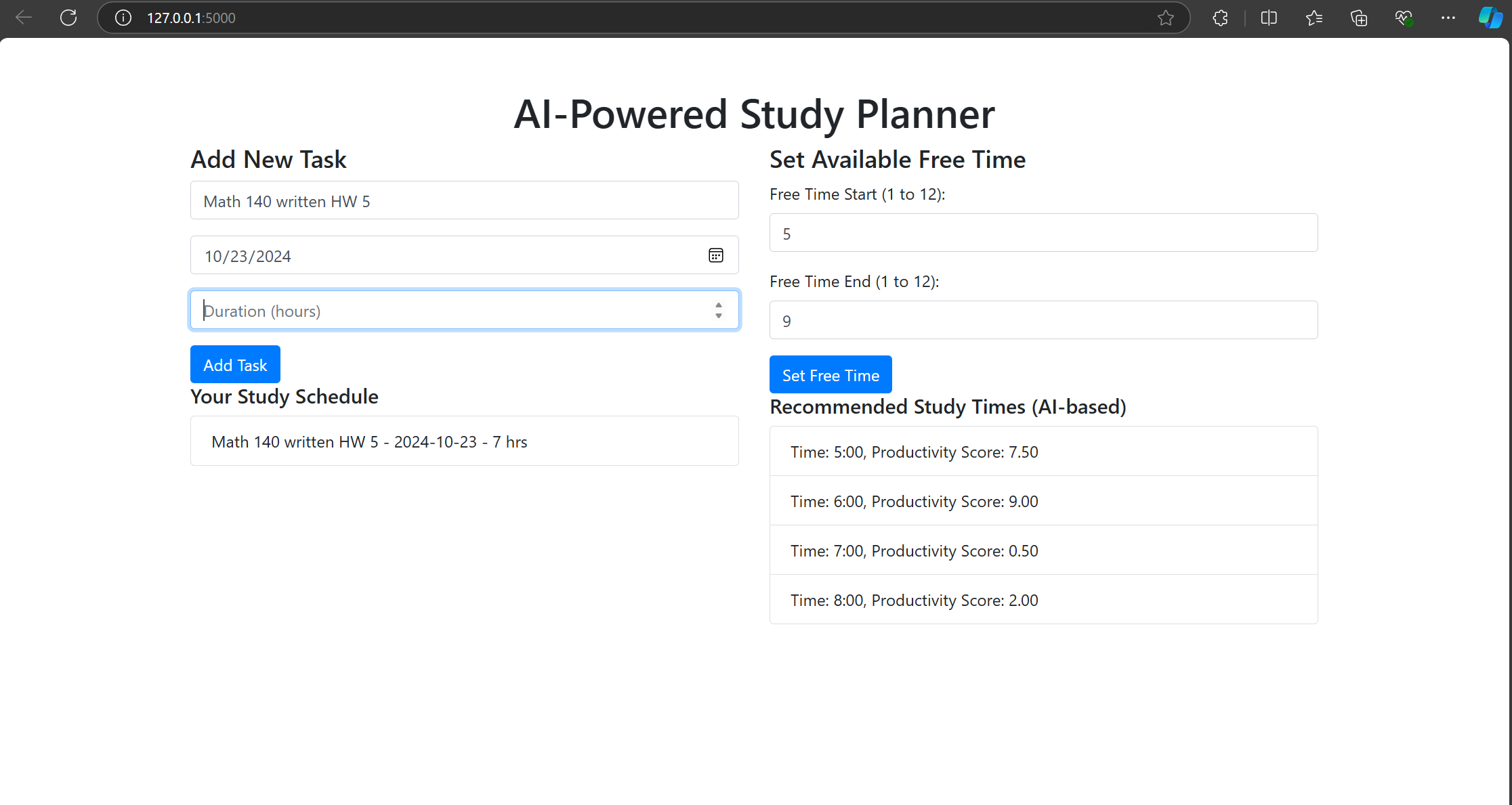Image resolution: width=1512 pixels, height=805 pixels.
Task: Focus the task name field with Math 140
Action: 464,200
